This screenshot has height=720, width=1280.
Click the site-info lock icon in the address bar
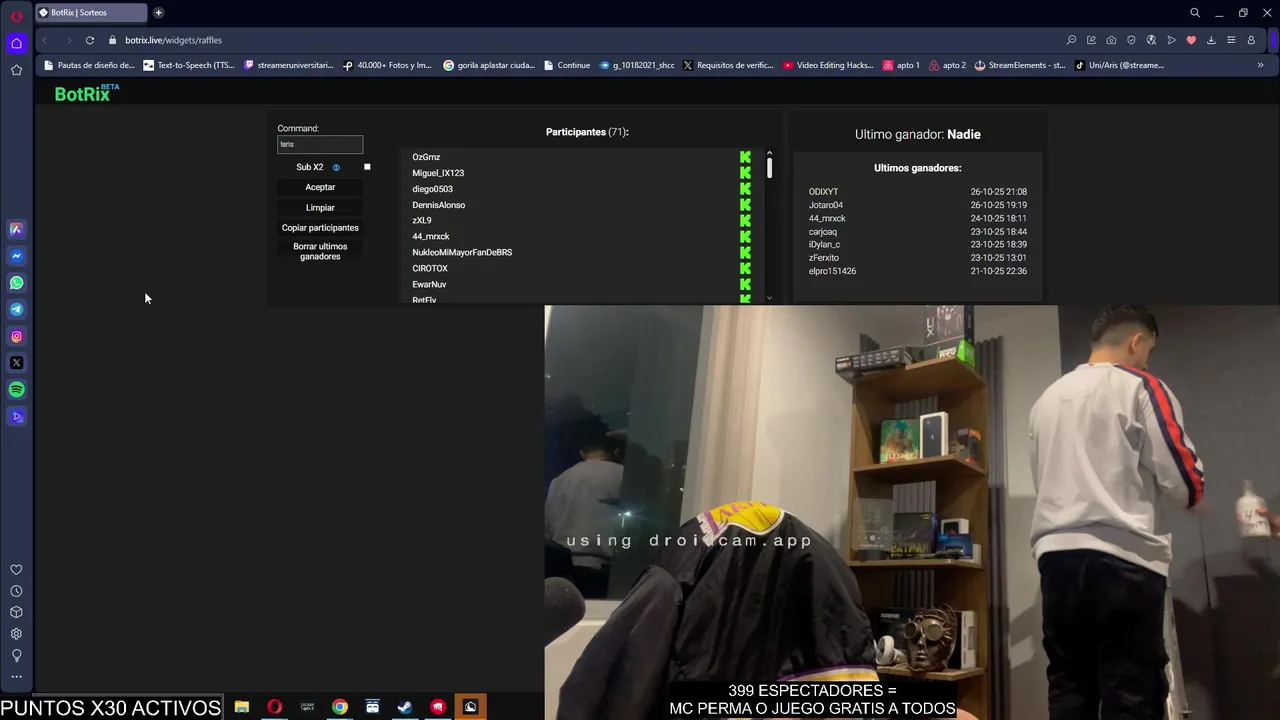pos(112,40)
